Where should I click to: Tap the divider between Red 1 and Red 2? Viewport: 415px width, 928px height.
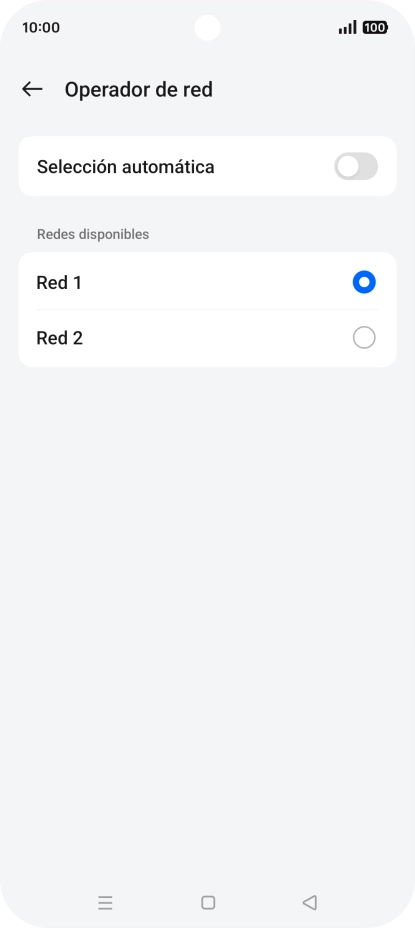(x=207, y=310)
